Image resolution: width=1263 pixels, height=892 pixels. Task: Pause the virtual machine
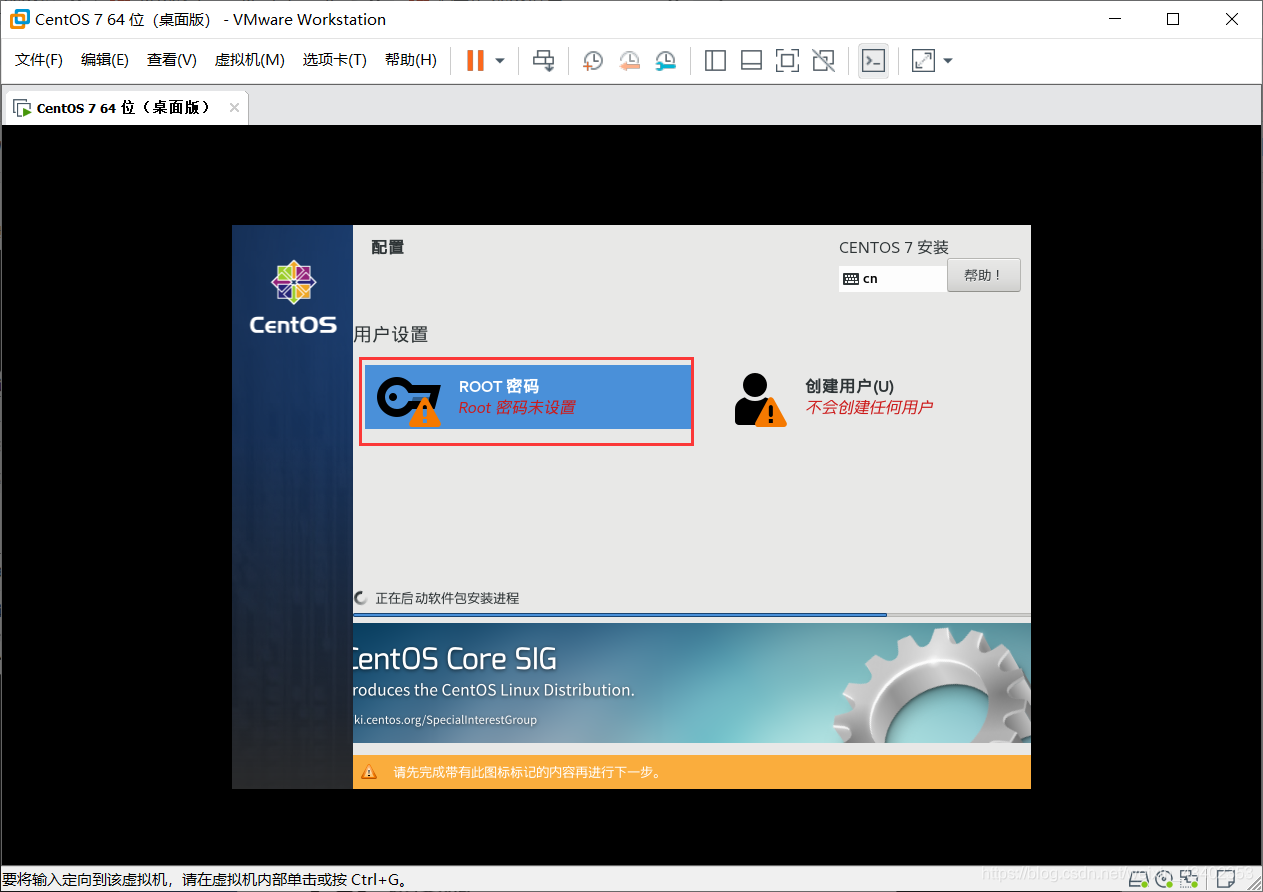tap(475, 61)
